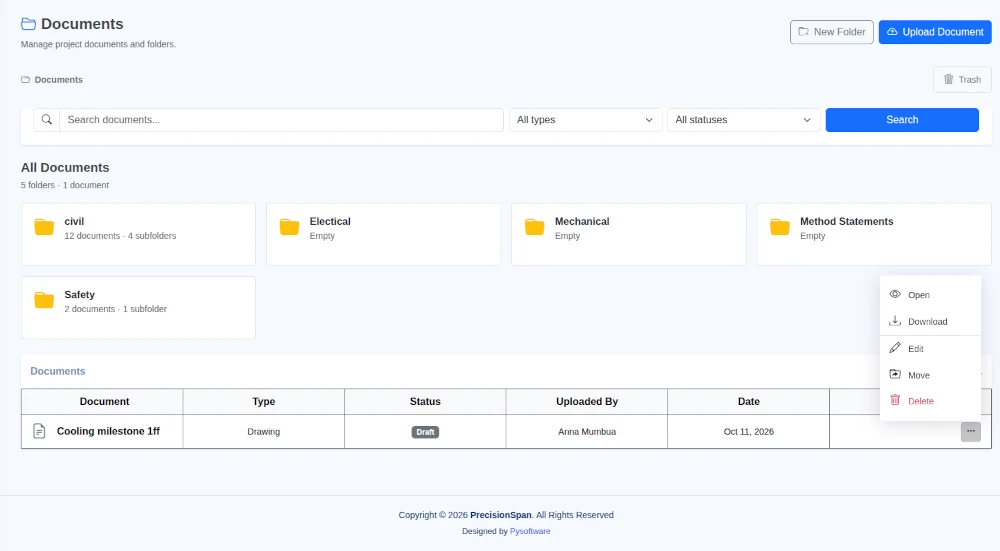Click the file icon beside Cooling milestone 1ff

[x=40, y=431]
